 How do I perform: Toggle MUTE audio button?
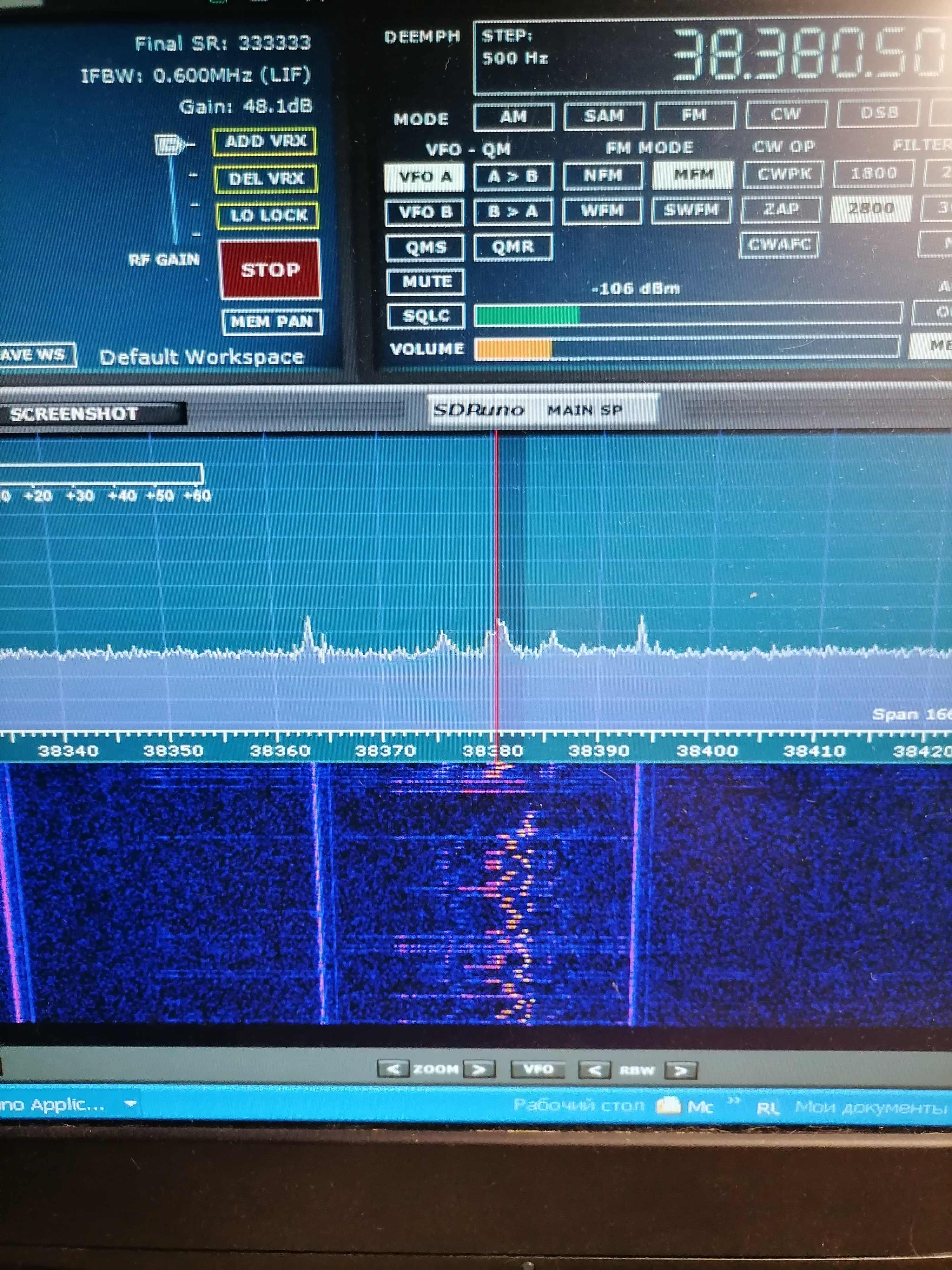pos(426,282)
